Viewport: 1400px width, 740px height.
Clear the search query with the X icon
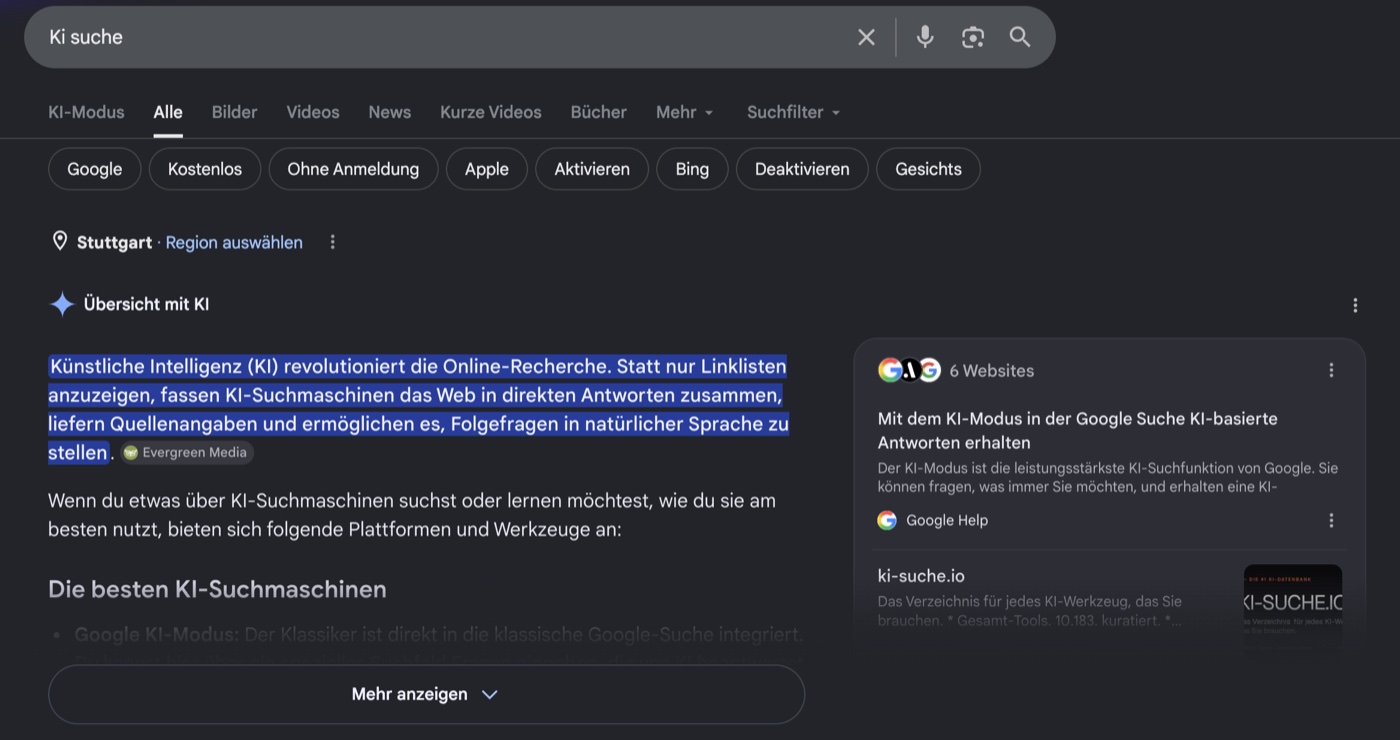point(866,37)
